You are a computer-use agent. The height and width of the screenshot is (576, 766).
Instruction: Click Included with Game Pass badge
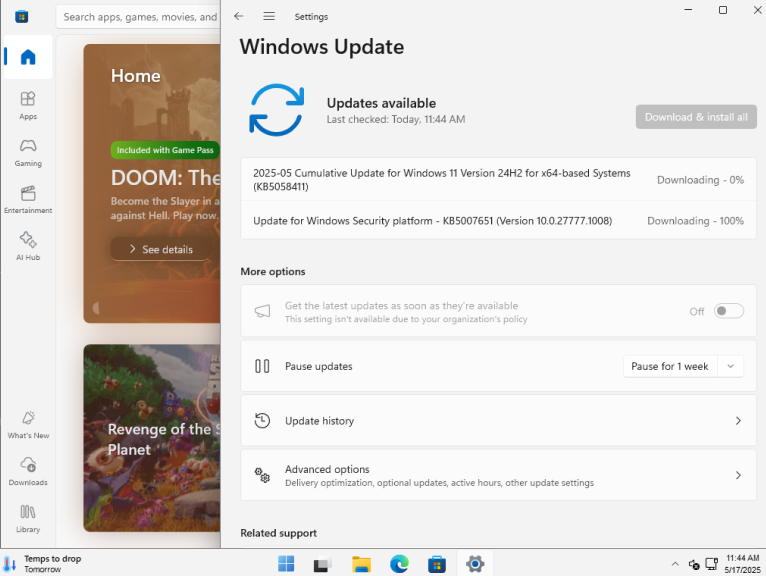pos(165,150)
